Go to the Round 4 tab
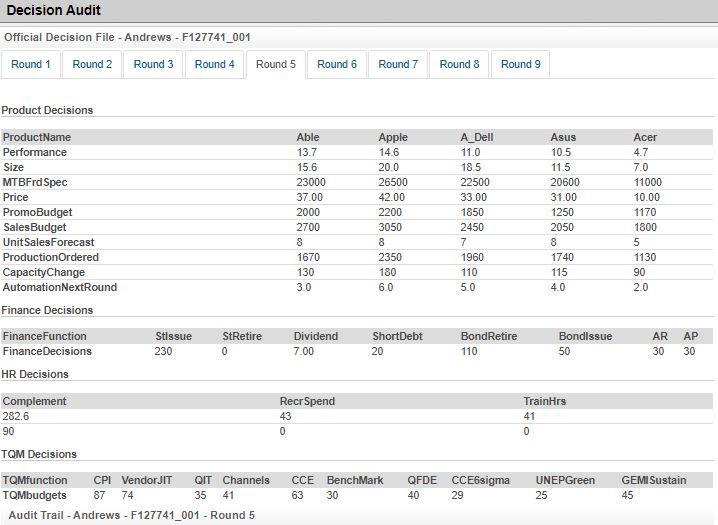The image size is (718, 525). (x=215, y=64)
